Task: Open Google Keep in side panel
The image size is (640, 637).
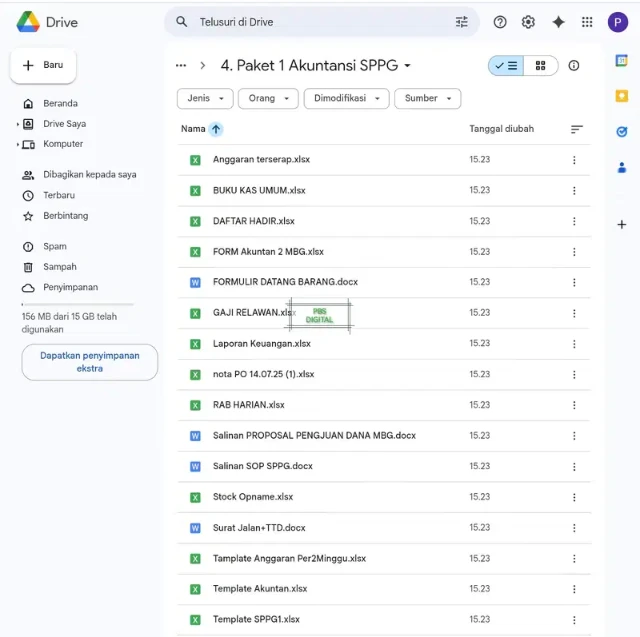Action: coord(621,96)
